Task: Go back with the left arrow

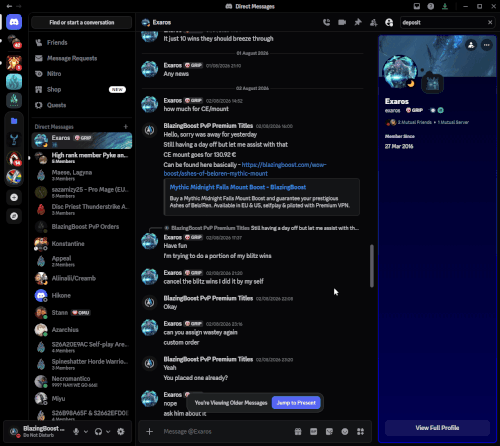Action: [x=9, y=6]
